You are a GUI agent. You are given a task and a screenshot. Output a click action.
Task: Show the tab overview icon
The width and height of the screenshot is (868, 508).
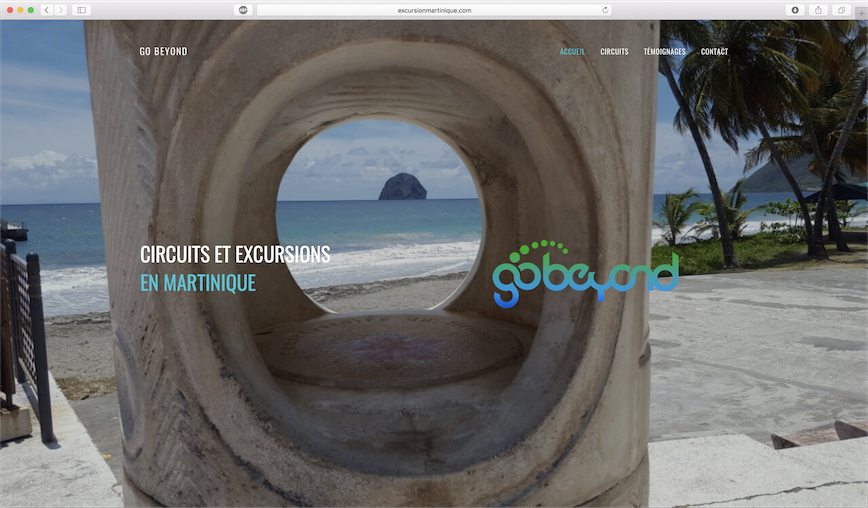coord(841,10)
